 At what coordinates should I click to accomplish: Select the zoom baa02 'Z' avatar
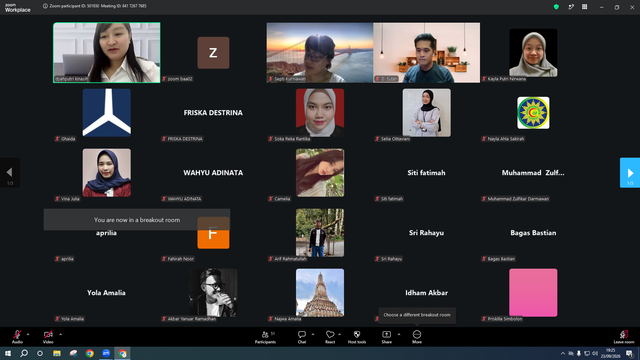tap(213, 53)
